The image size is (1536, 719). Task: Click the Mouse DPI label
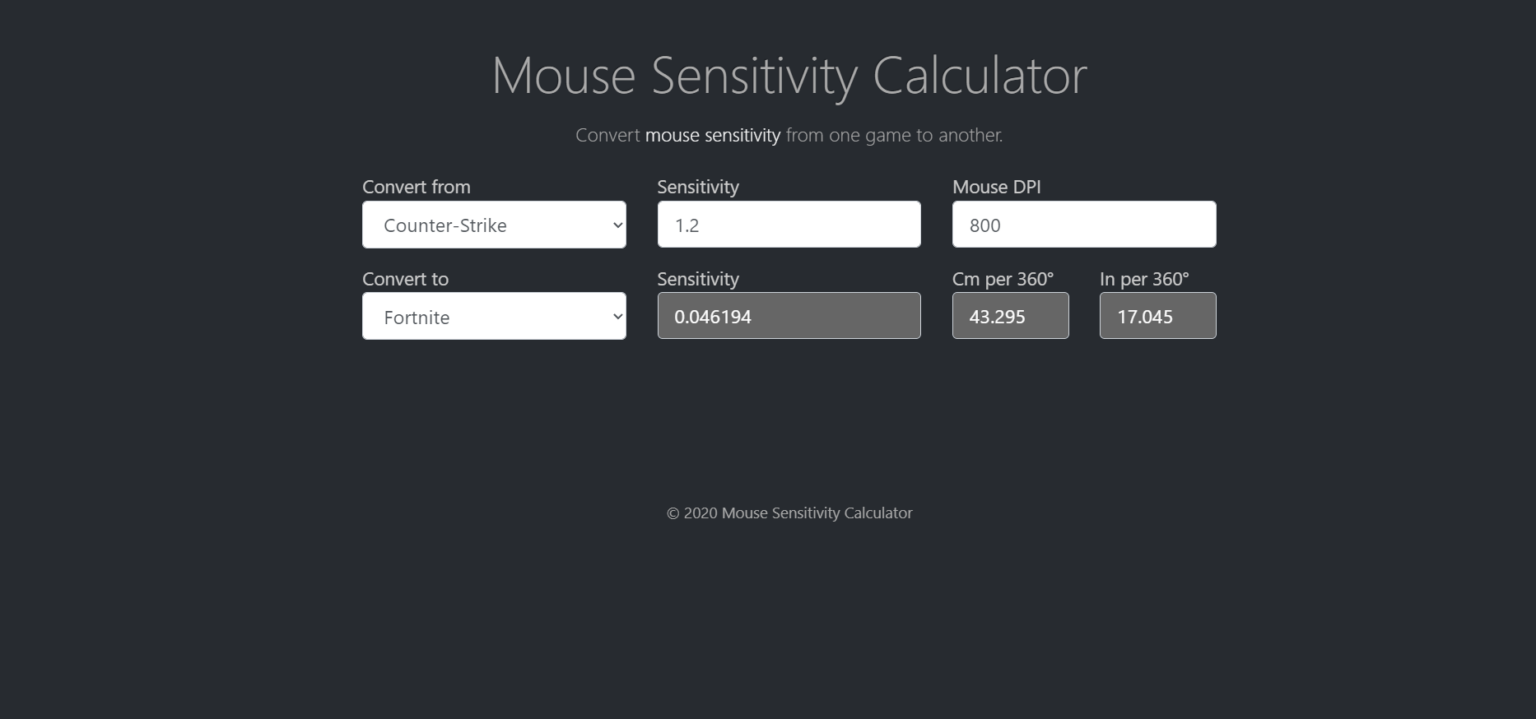click(997, 187)
